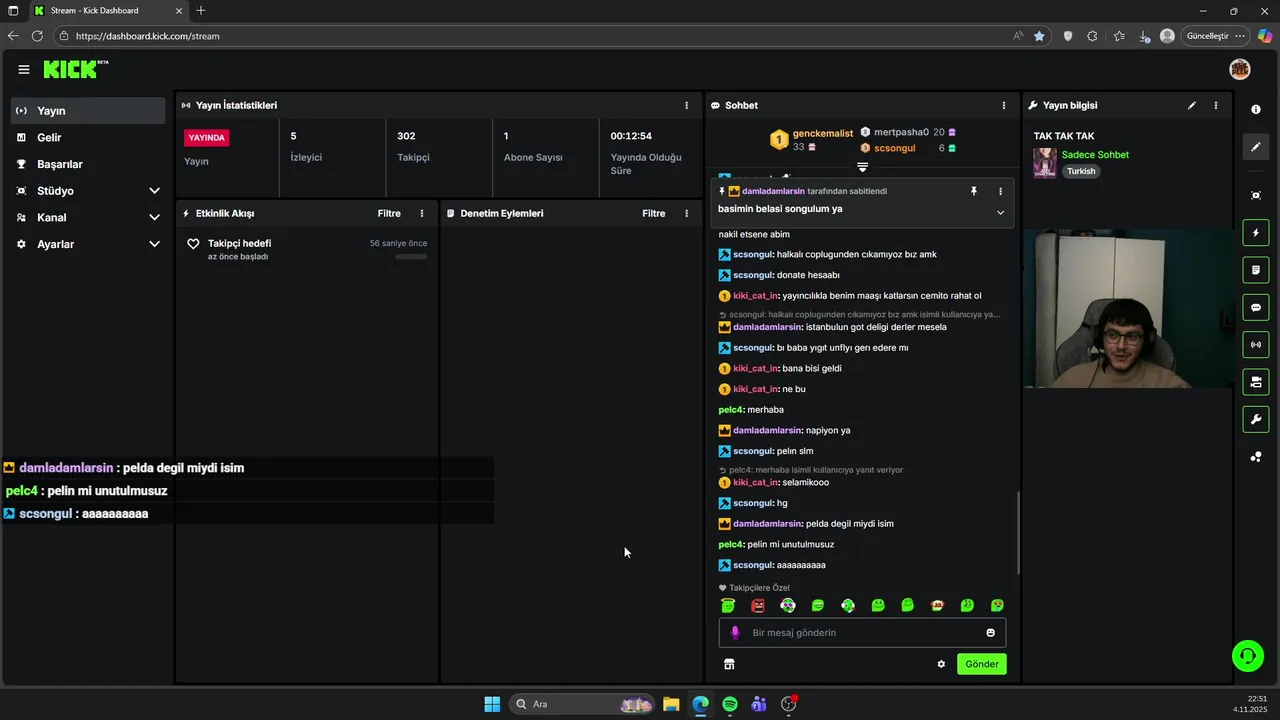The height and width of the screenshot is (720, 1280).
Task: Click the chat scrollbar
Action: click(x=1019, y=533)
